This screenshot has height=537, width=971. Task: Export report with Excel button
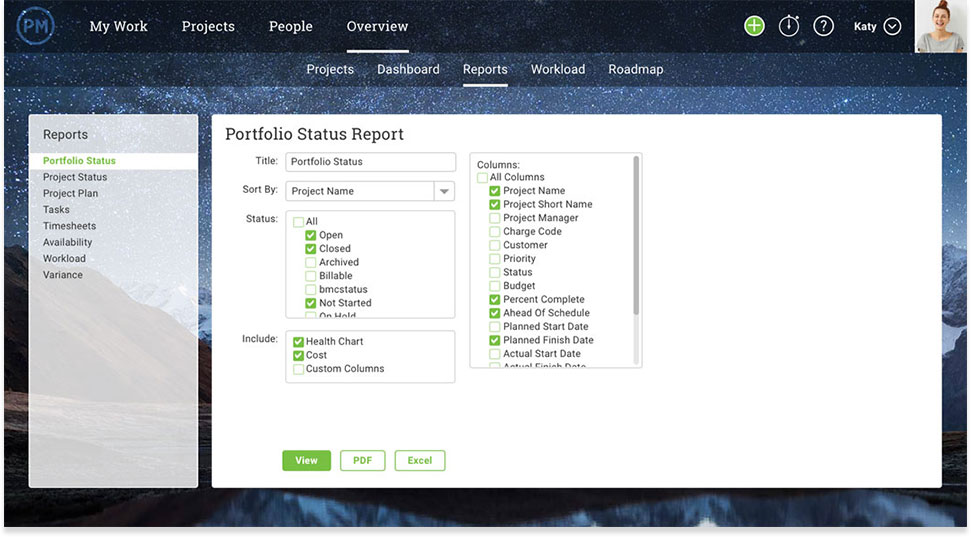click(420, 461)
